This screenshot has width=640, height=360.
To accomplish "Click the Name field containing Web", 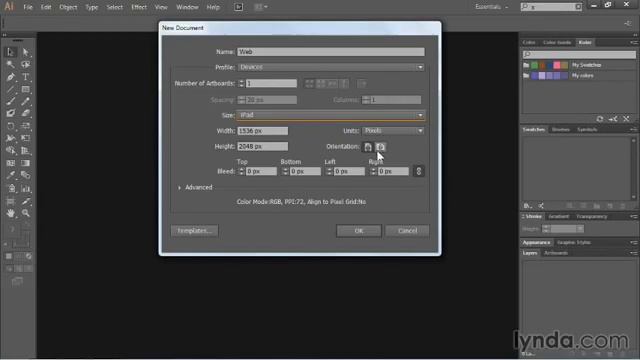I will (331, 52).
